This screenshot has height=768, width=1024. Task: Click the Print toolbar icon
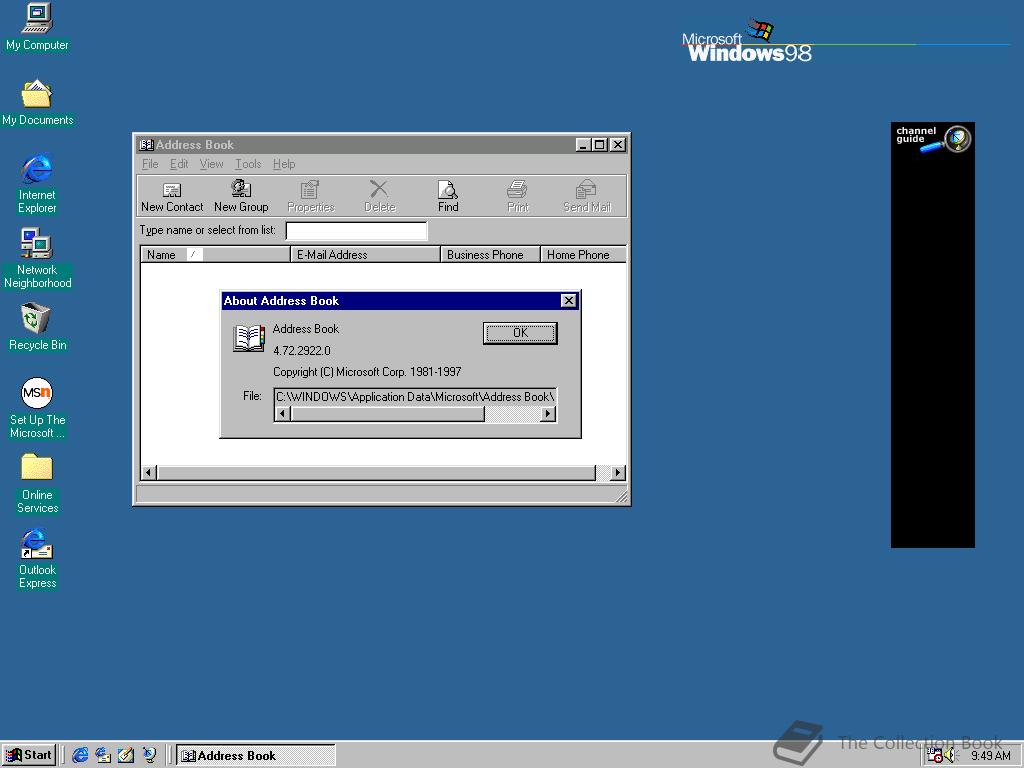coord(517,197)
